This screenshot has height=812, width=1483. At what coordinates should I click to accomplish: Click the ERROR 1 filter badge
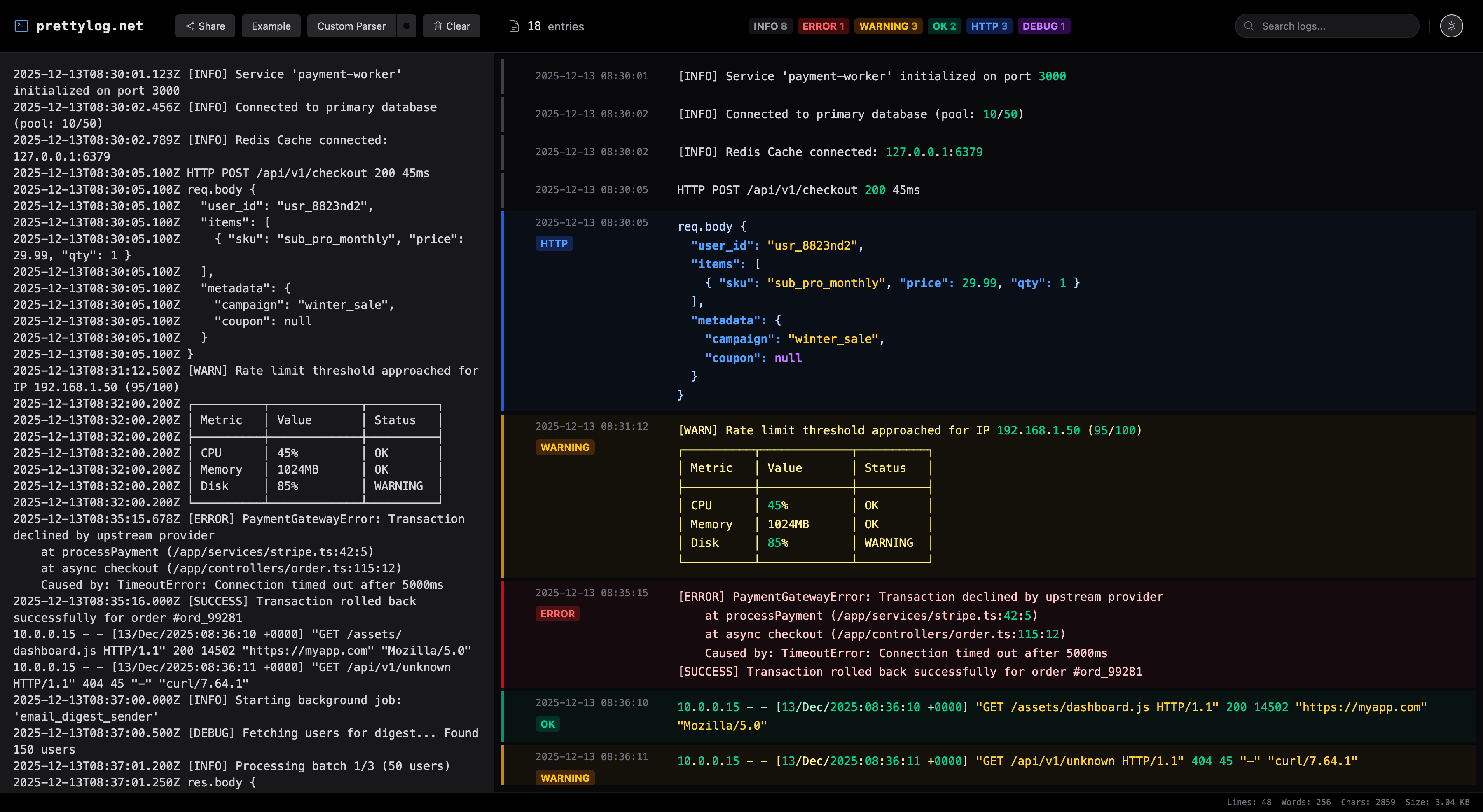823,25
